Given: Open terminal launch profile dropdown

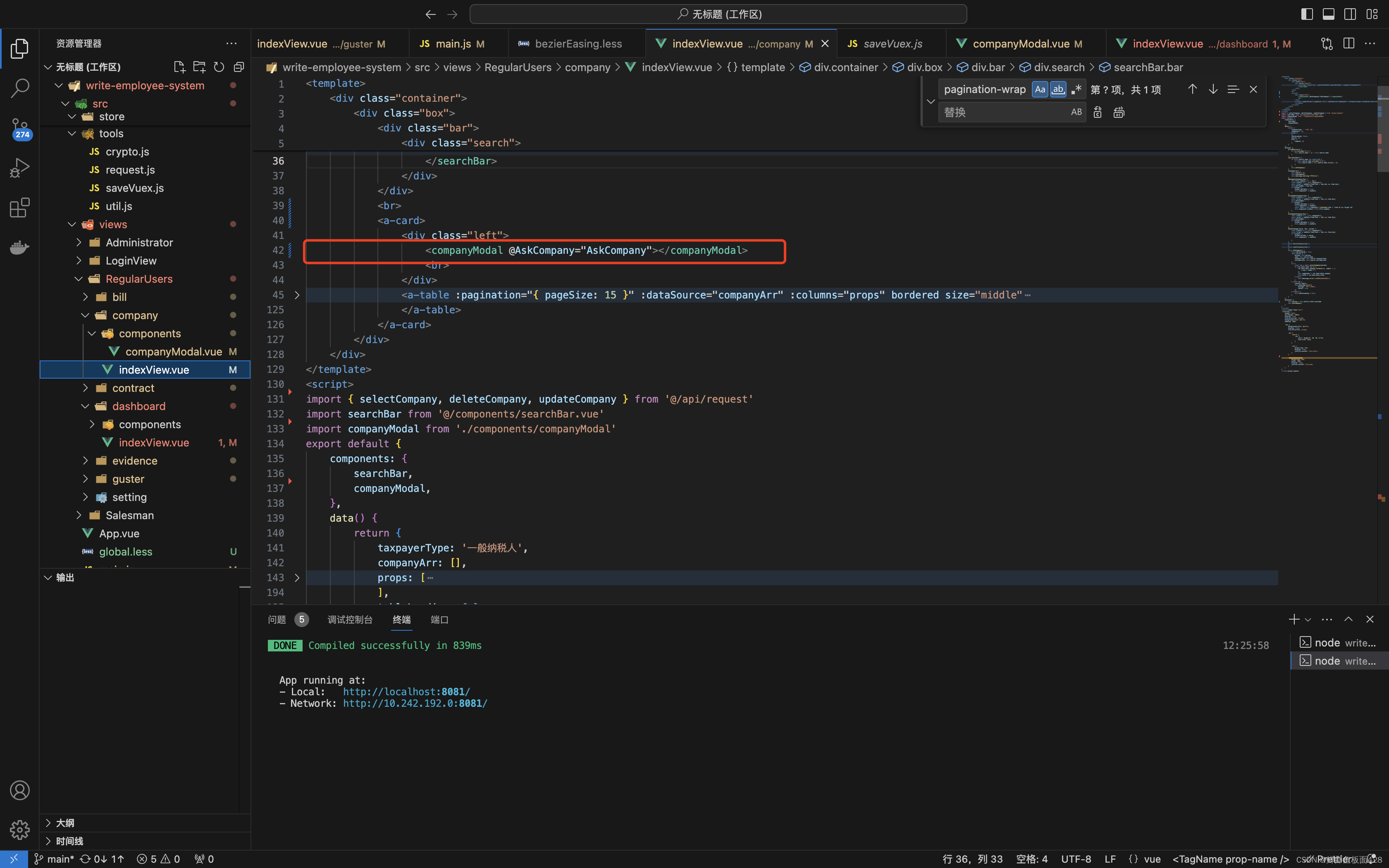Looking at the screenshot, I should [x=1308, y=620].
